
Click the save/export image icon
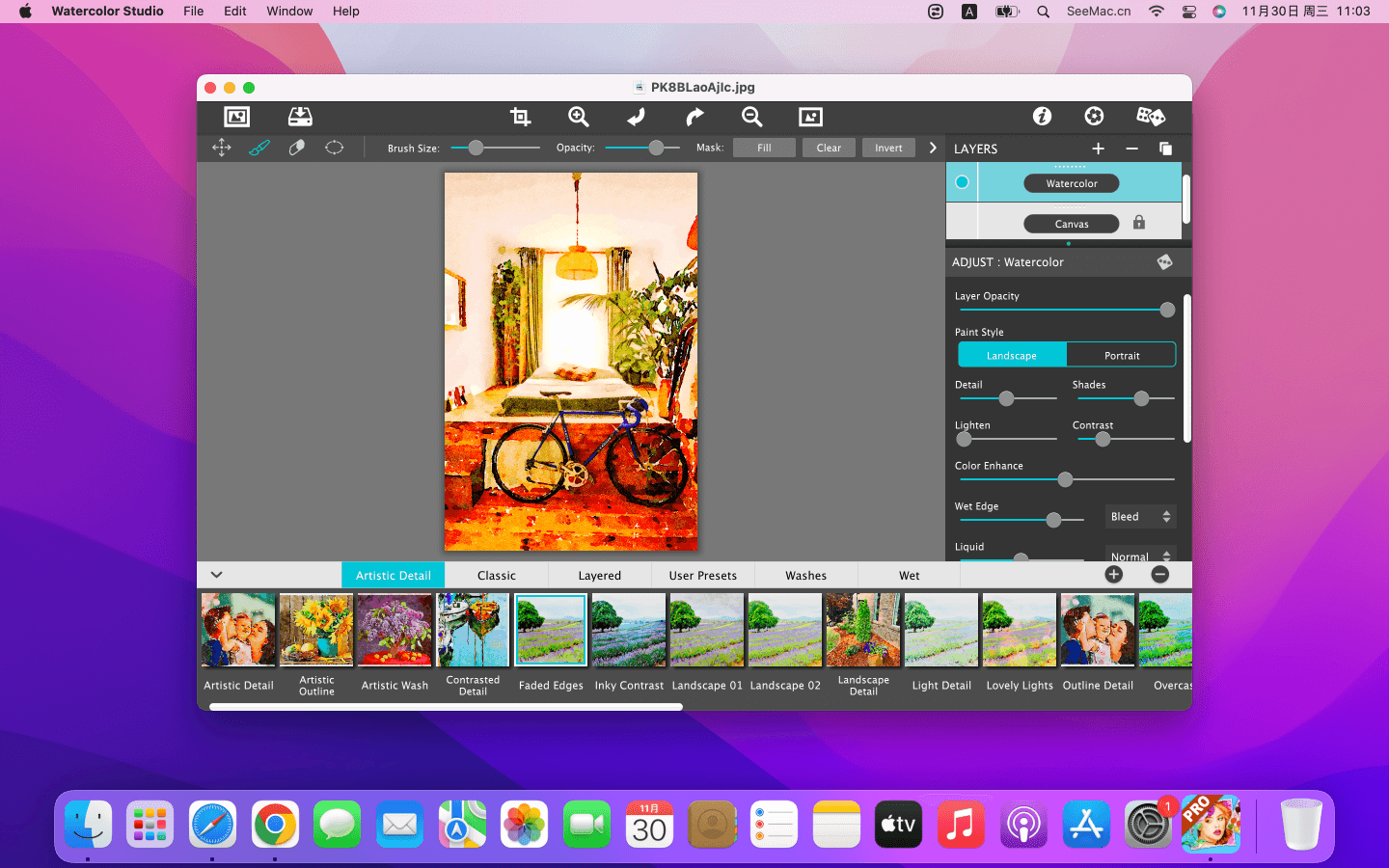(x=300, y=117)
